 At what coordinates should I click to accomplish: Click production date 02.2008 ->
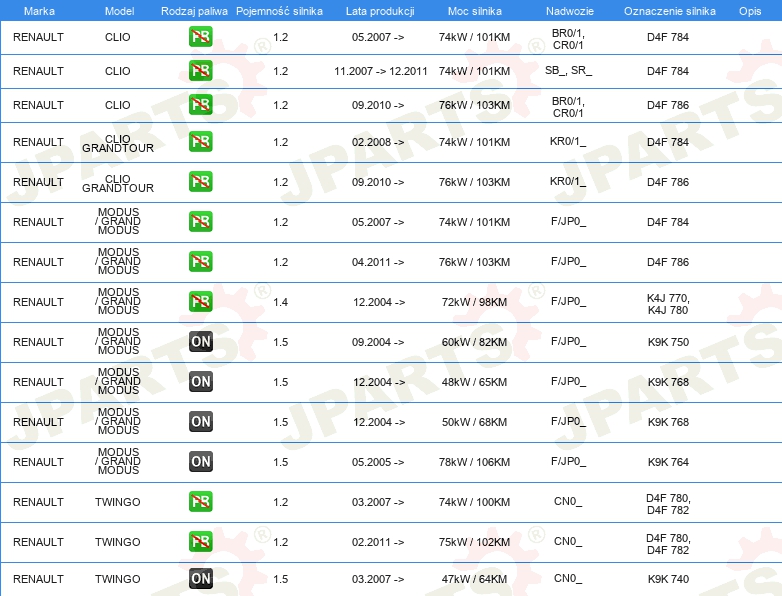(378, 142)
